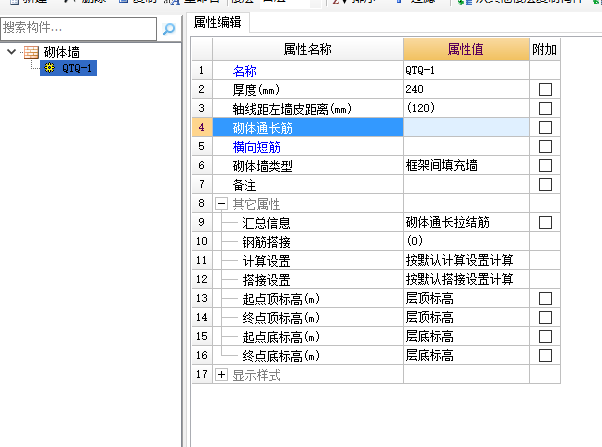Tick the 起点顶标高 附加 checkbox
This screenshot has width=602, height=447.
(x=545, y=298)
